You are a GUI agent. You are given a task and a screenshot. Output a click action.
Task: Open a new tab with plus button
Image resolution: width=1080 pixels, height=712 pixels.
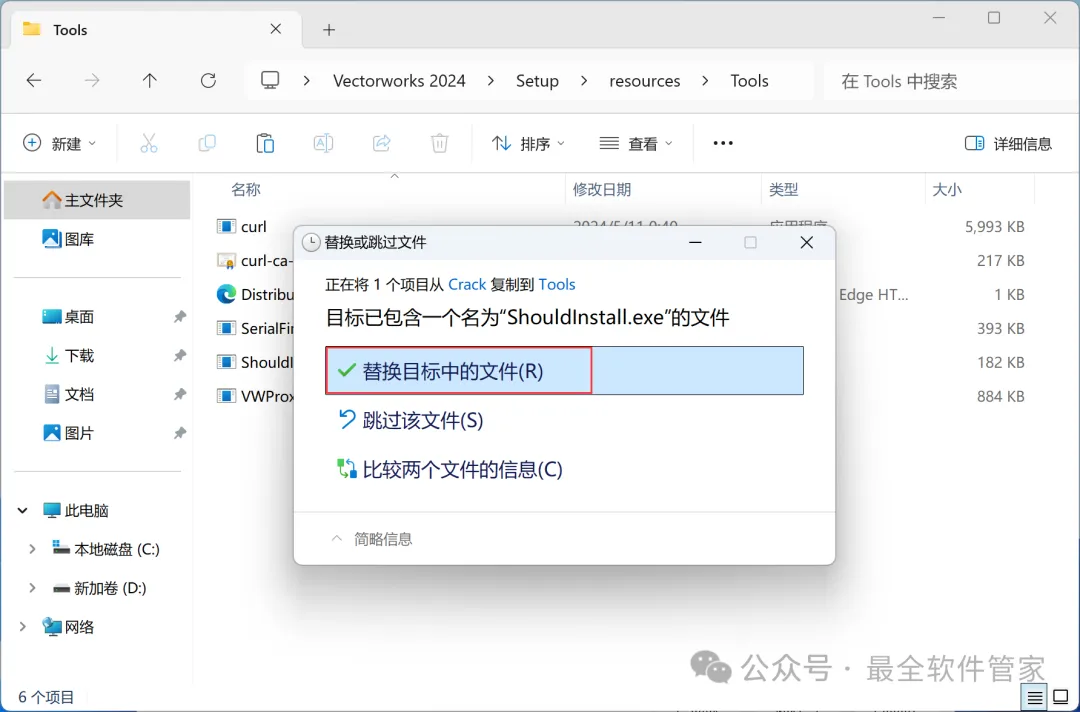coord(329,30)
